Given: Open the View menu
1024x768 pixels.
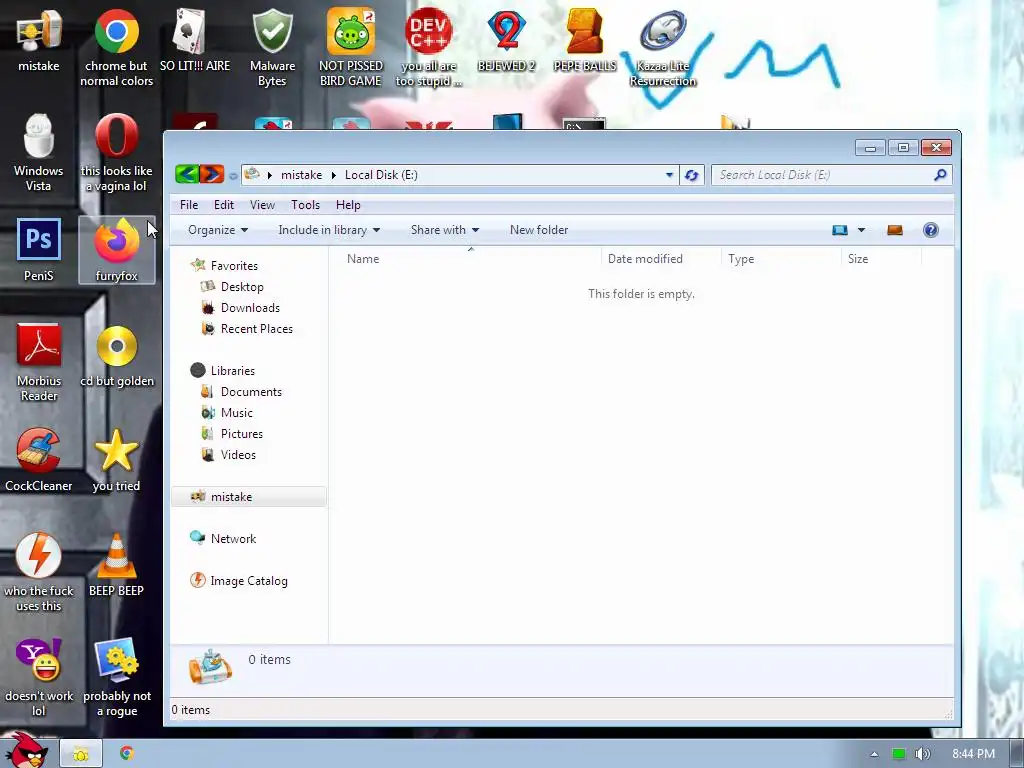Looking at the screenshot, I should 262,205.
